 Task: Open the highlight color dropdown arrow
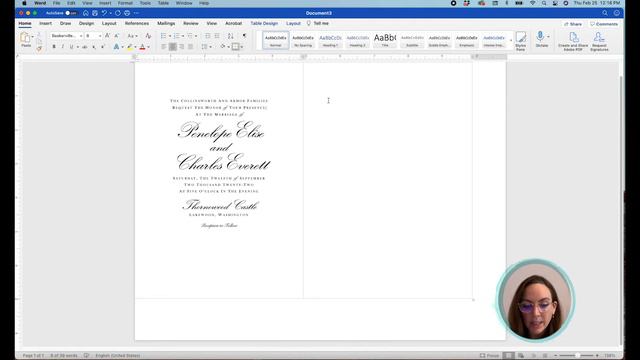pos(135,47)
